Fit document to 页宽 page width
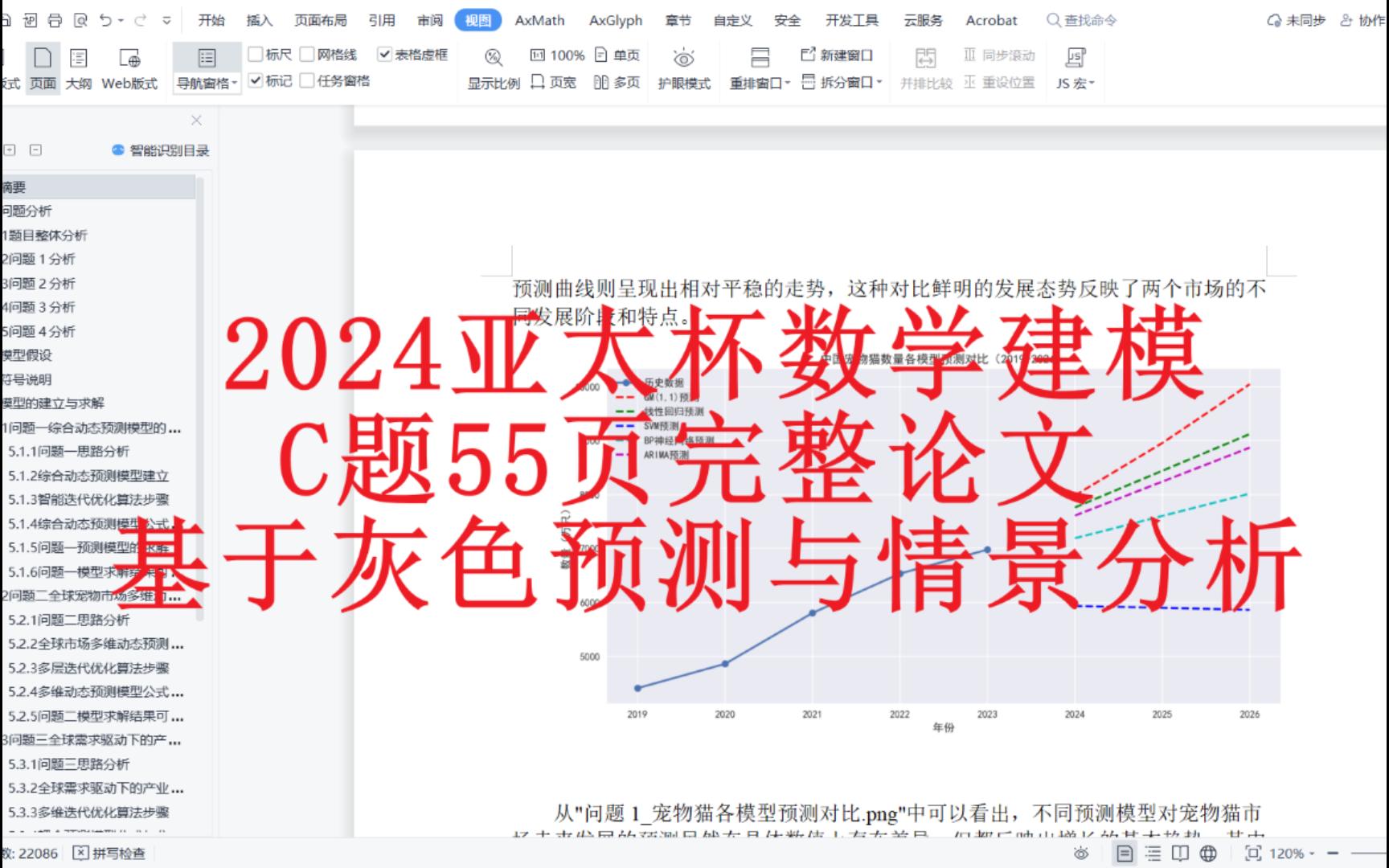 click(x=554, y=82)
